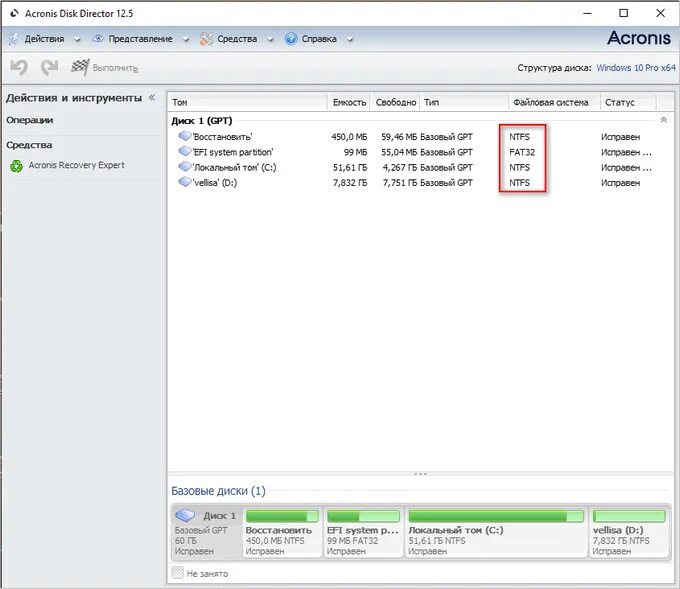This screenshot has width=680, height=589.
Task: Sort by the Емкость column header
Action: 348,102
